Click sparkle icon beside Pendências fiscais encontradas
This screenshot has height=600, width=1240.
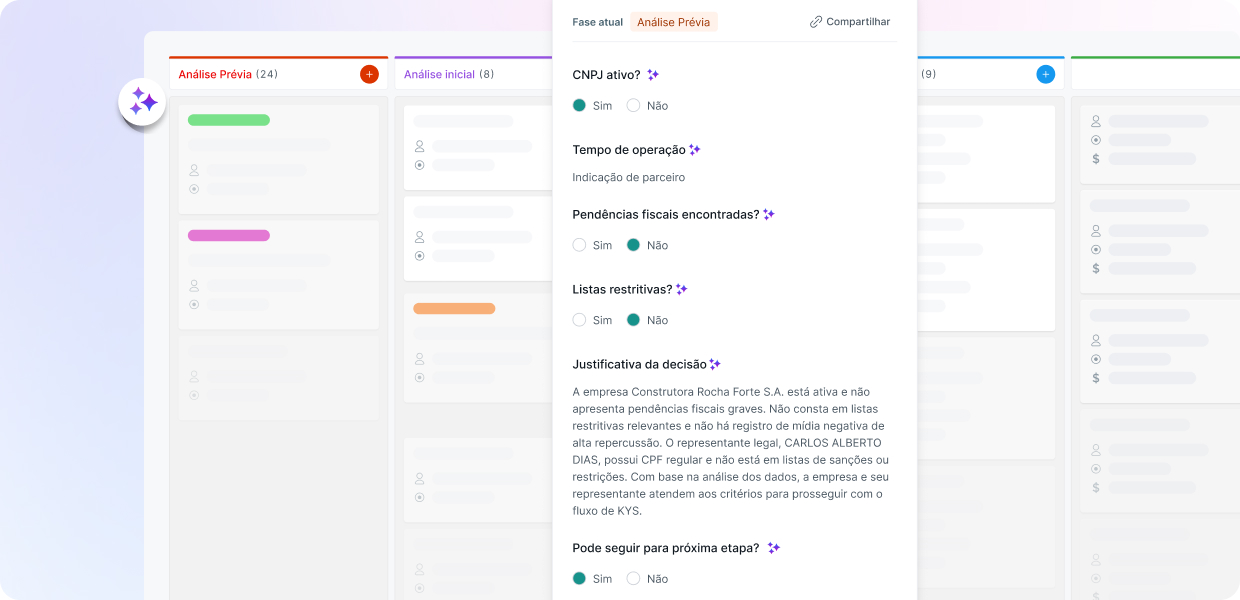point(769,214)
